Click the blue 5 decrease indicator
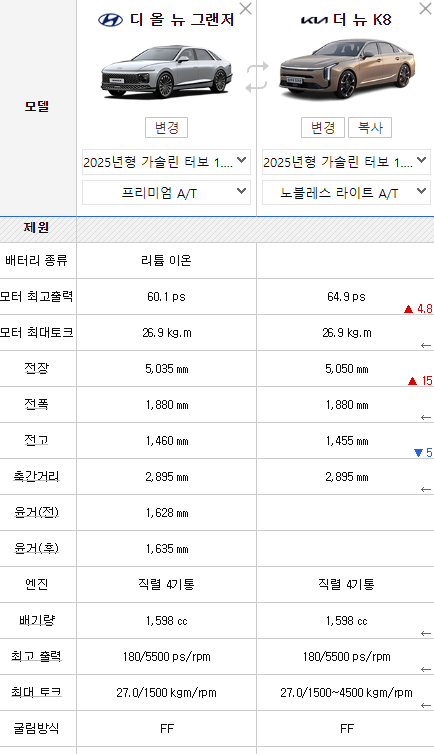 (423, 452)
